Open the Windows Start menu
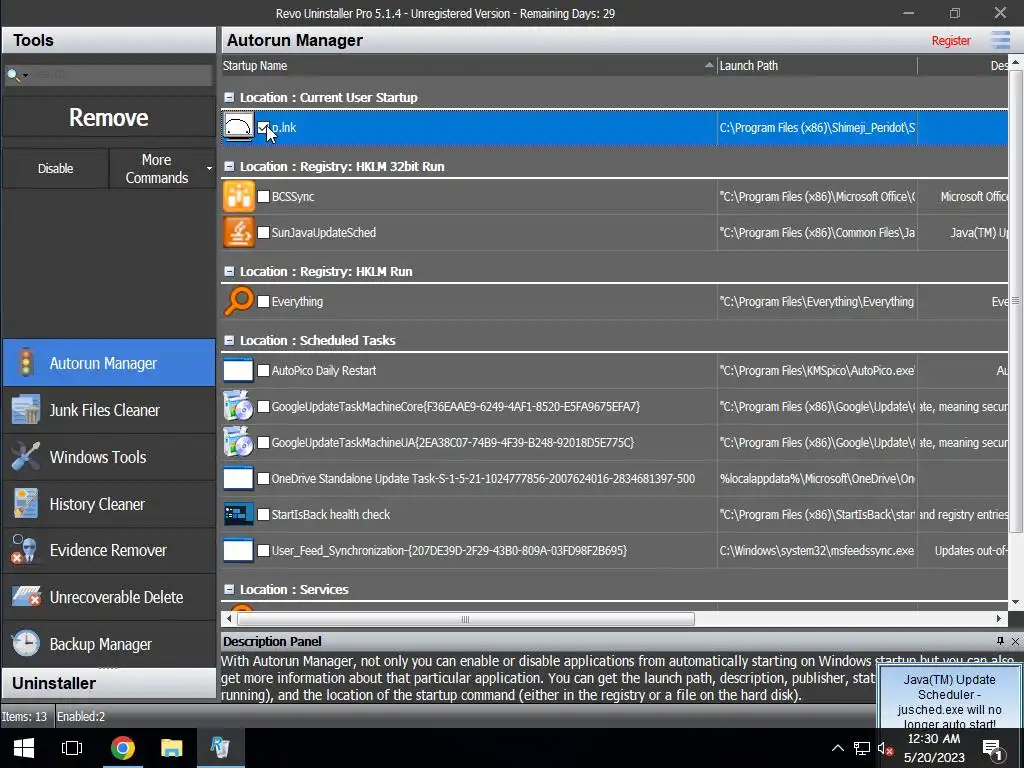Viewport: 1024px width, 768px height. coord(24,748)
